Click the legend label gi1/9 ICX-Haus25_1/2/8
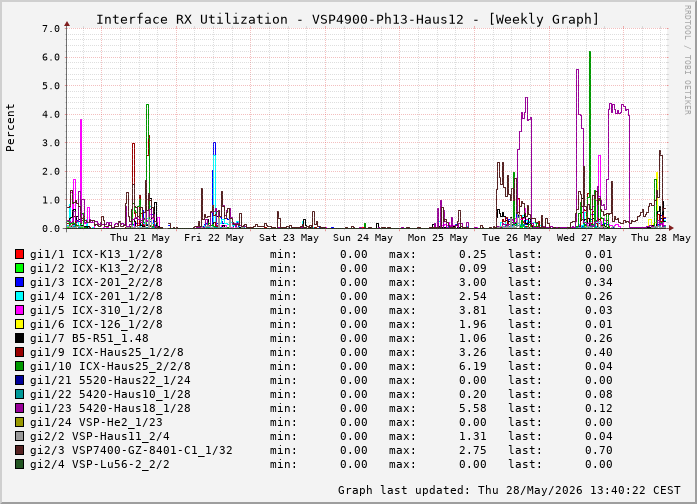697x504 pixels. [107, 352]
